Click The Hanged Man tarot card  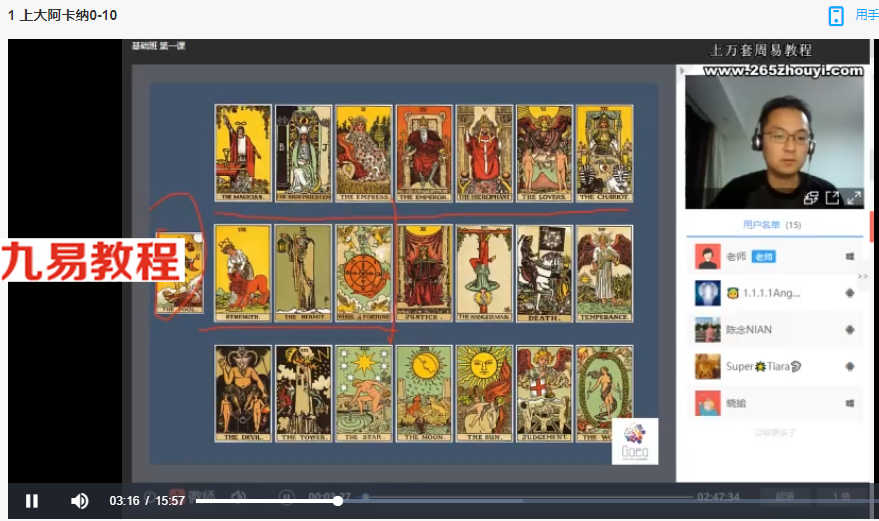[x=484, y=273]
